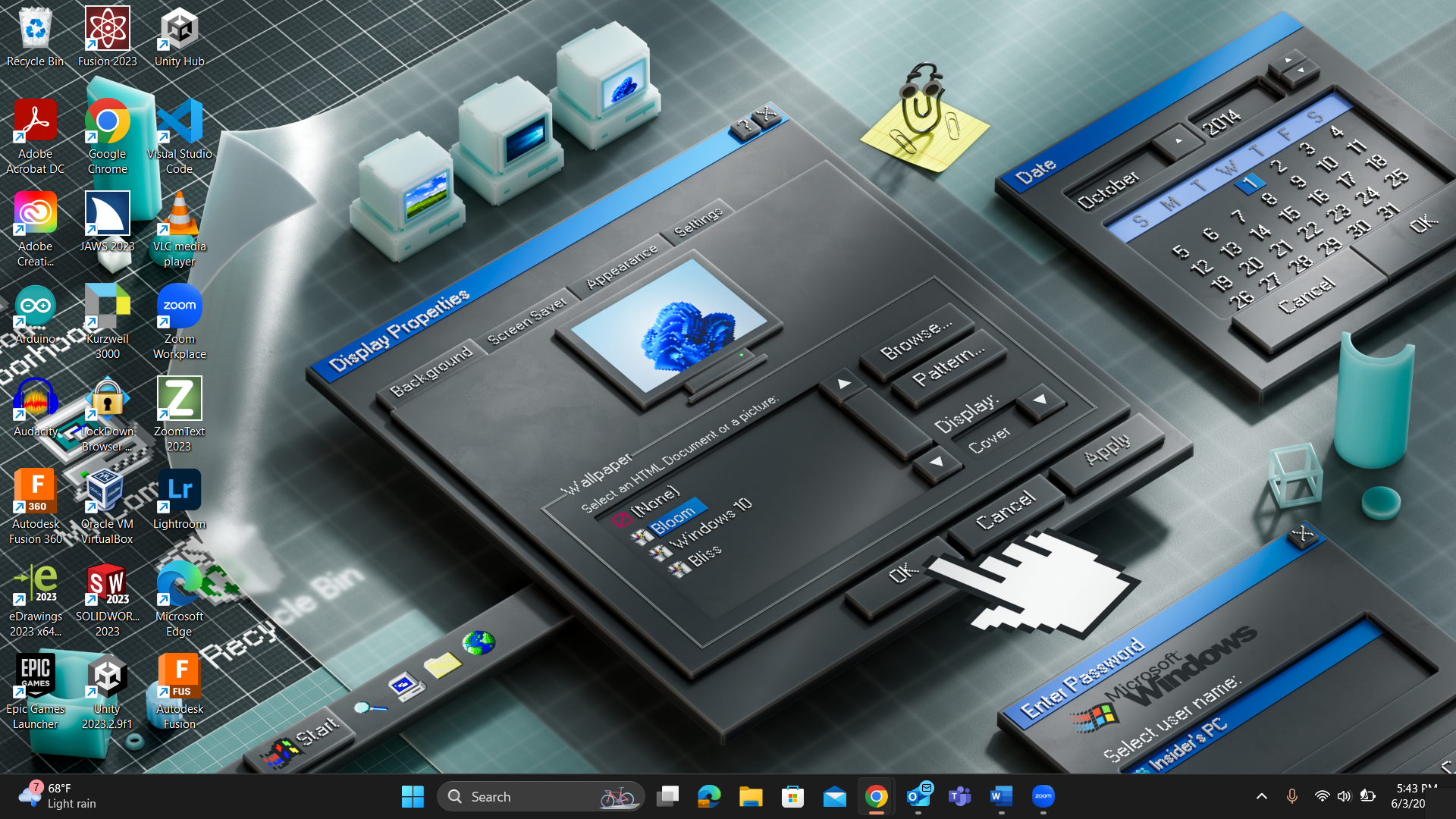
Task: Open the Windows Start menu button
Action: point(413,796)
